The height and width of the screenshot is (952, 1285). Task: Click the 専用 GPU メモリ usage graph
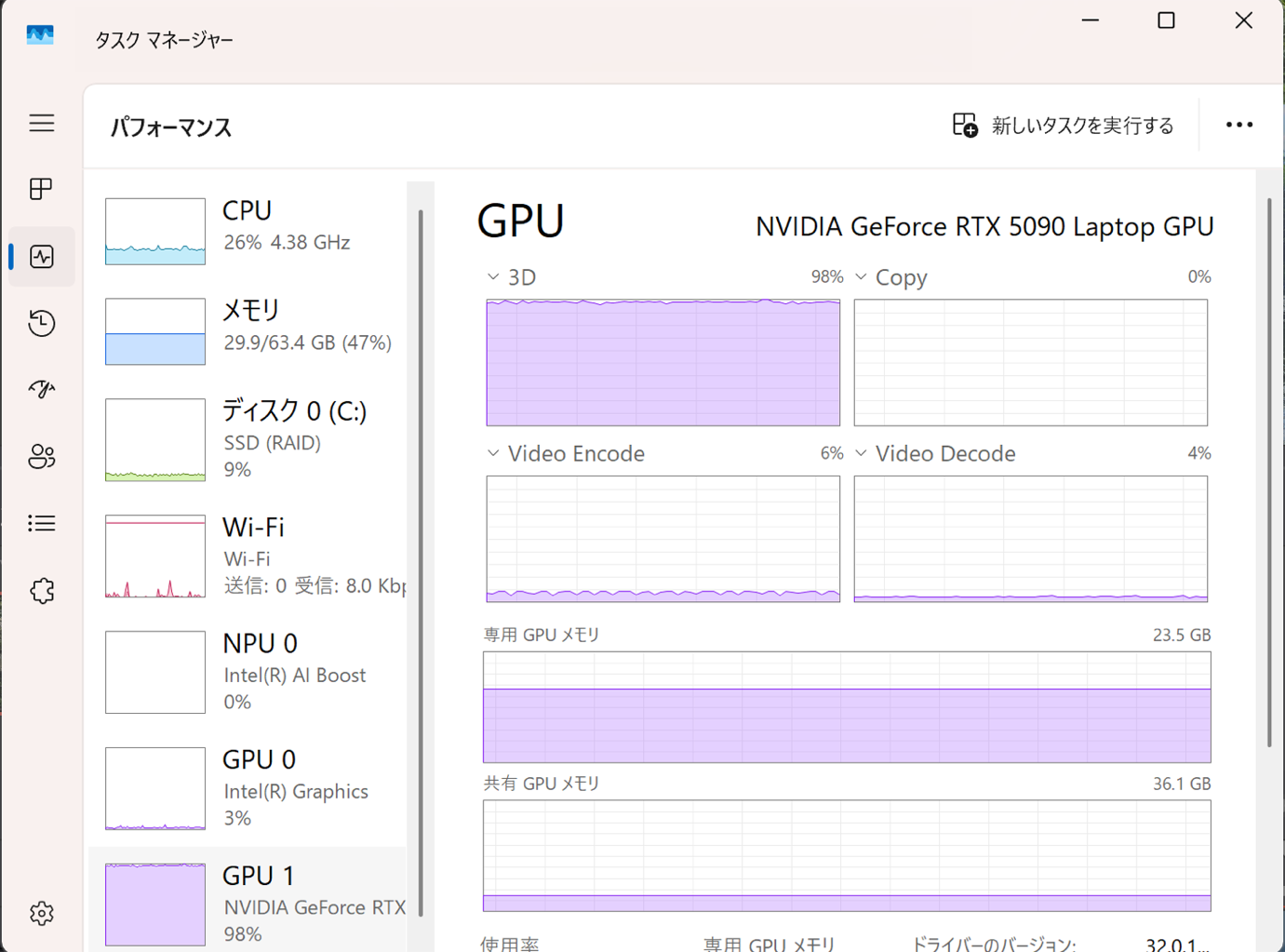point(847,707)
